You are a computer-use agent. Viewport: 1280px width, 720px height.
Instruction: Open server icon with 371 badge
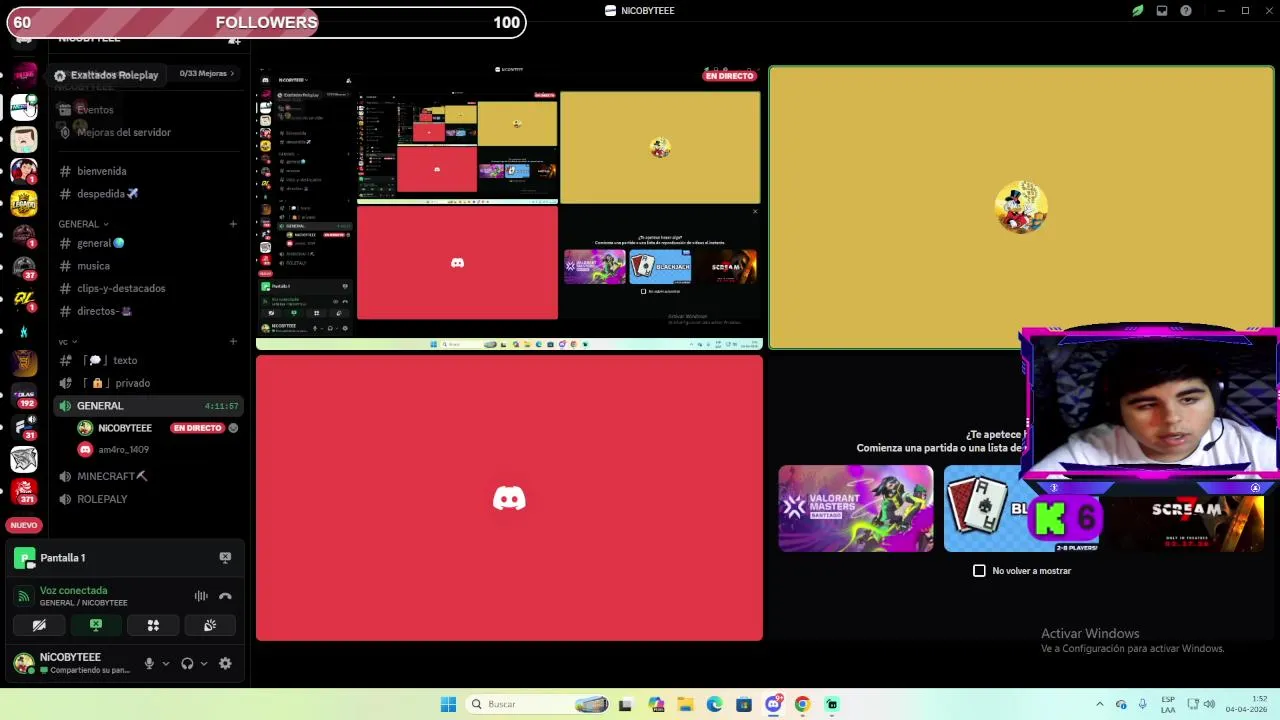[24, 491]
